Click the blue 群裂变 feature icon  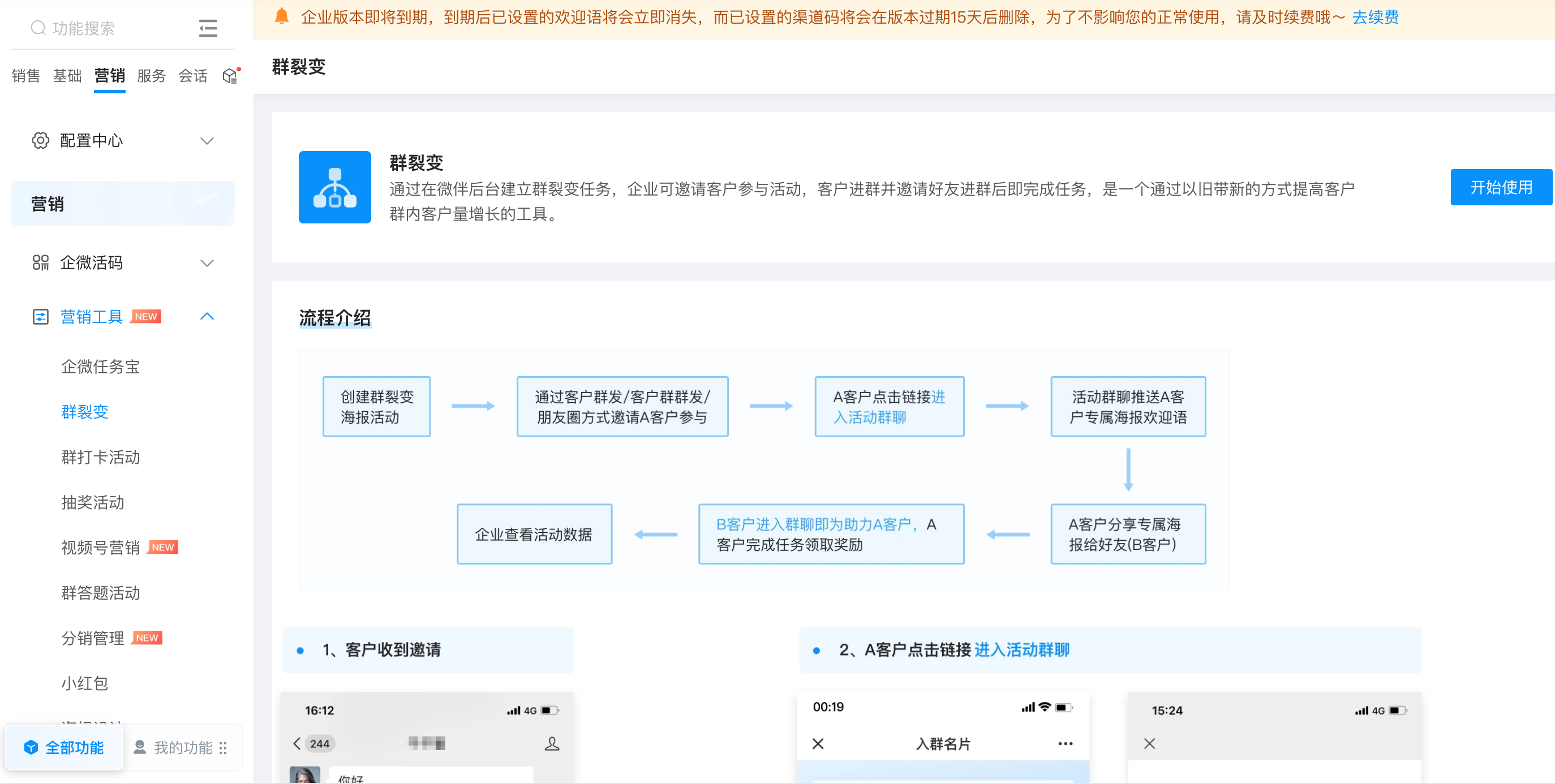tap(335, 187)
